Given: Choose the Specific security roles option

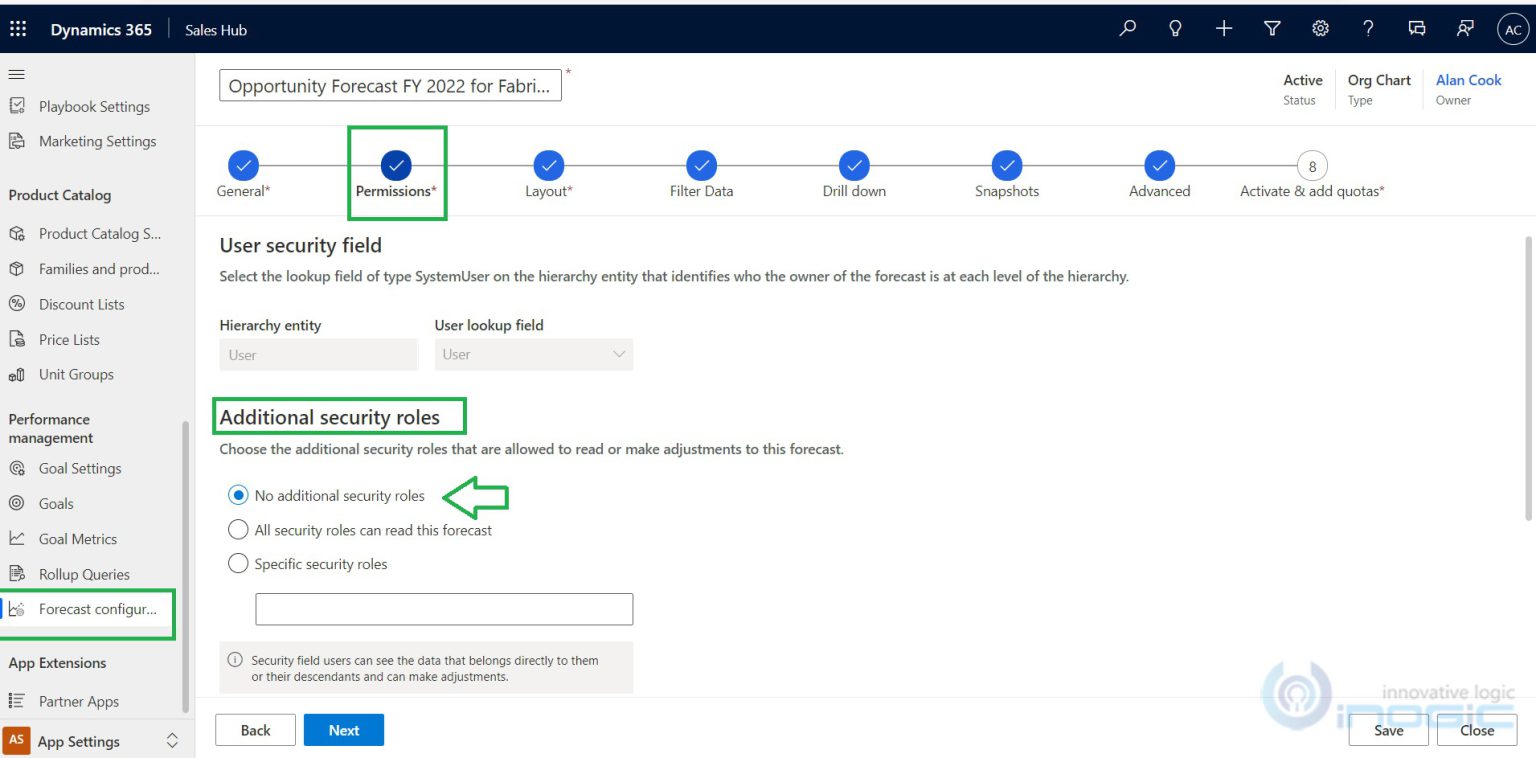Looking at the screenshot, I should point(237,563).
